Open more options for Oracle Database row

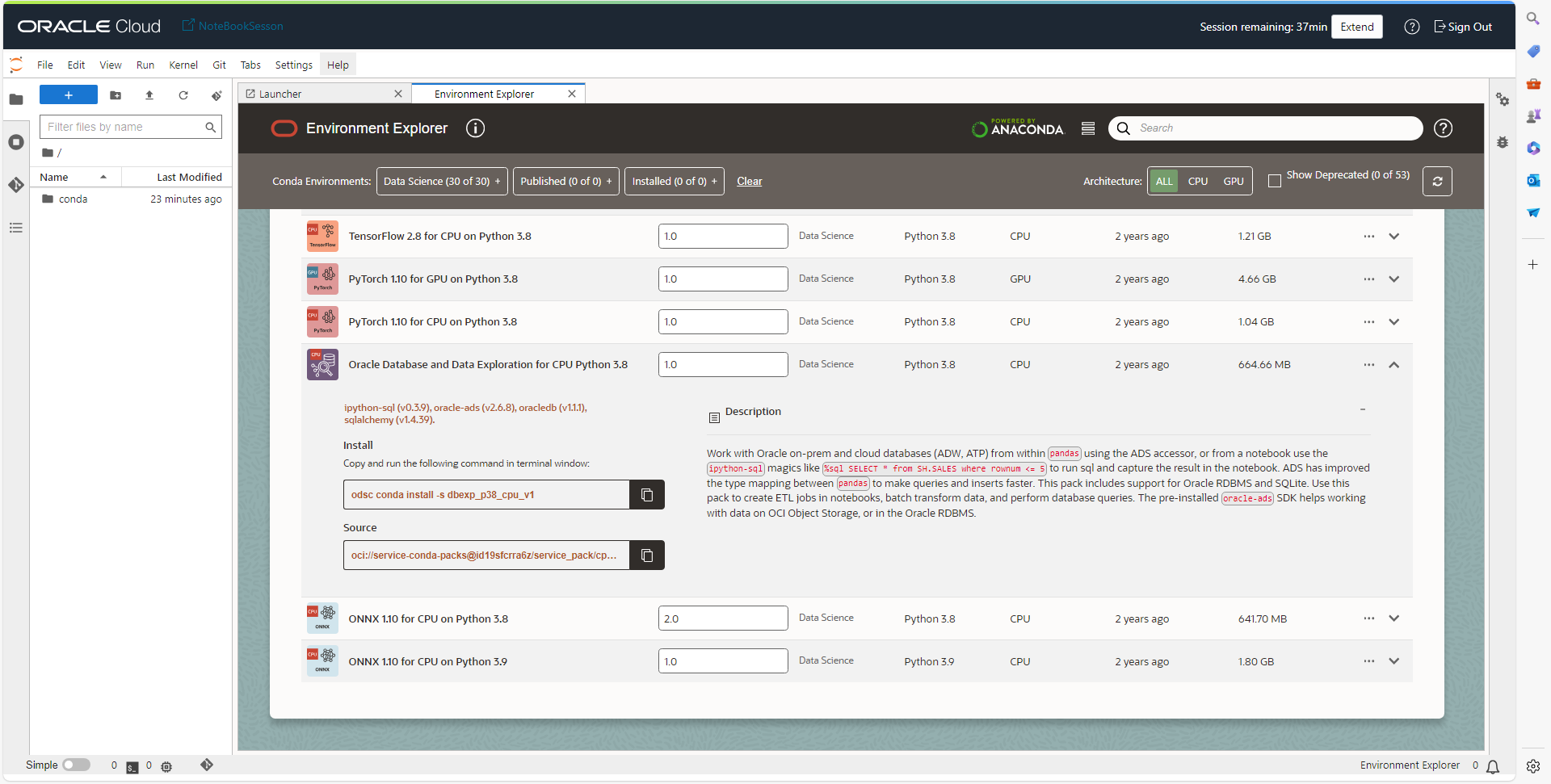(1368, 365)
